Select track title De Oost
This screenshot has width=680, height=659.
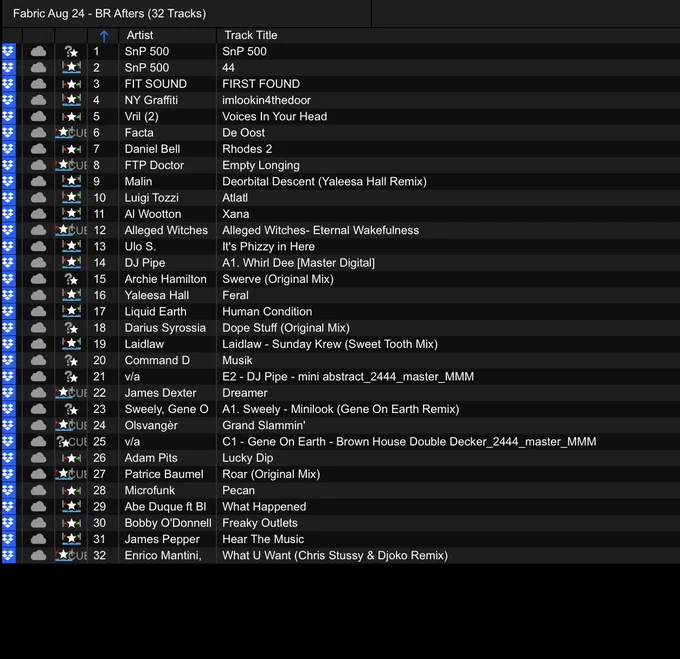coord(243,133)
